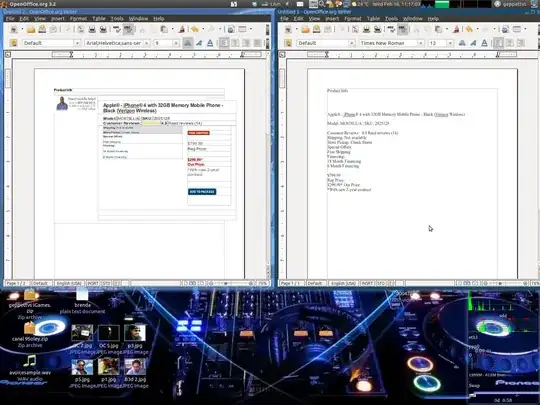Open font name dropdown in left Writer window
This screenshot has height=405, width=540.
point(147,43)
